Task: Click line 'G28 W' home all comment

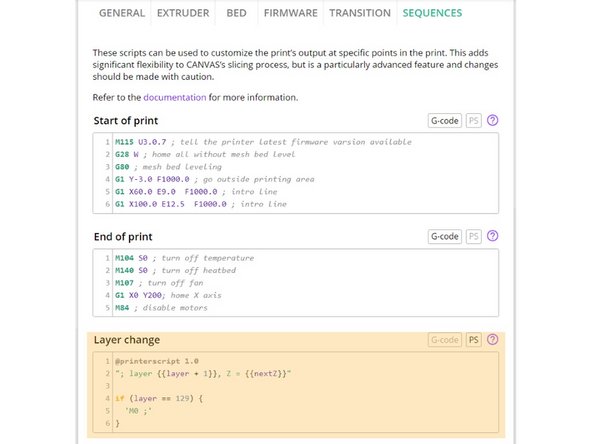Action: click(x=205, y=154)
